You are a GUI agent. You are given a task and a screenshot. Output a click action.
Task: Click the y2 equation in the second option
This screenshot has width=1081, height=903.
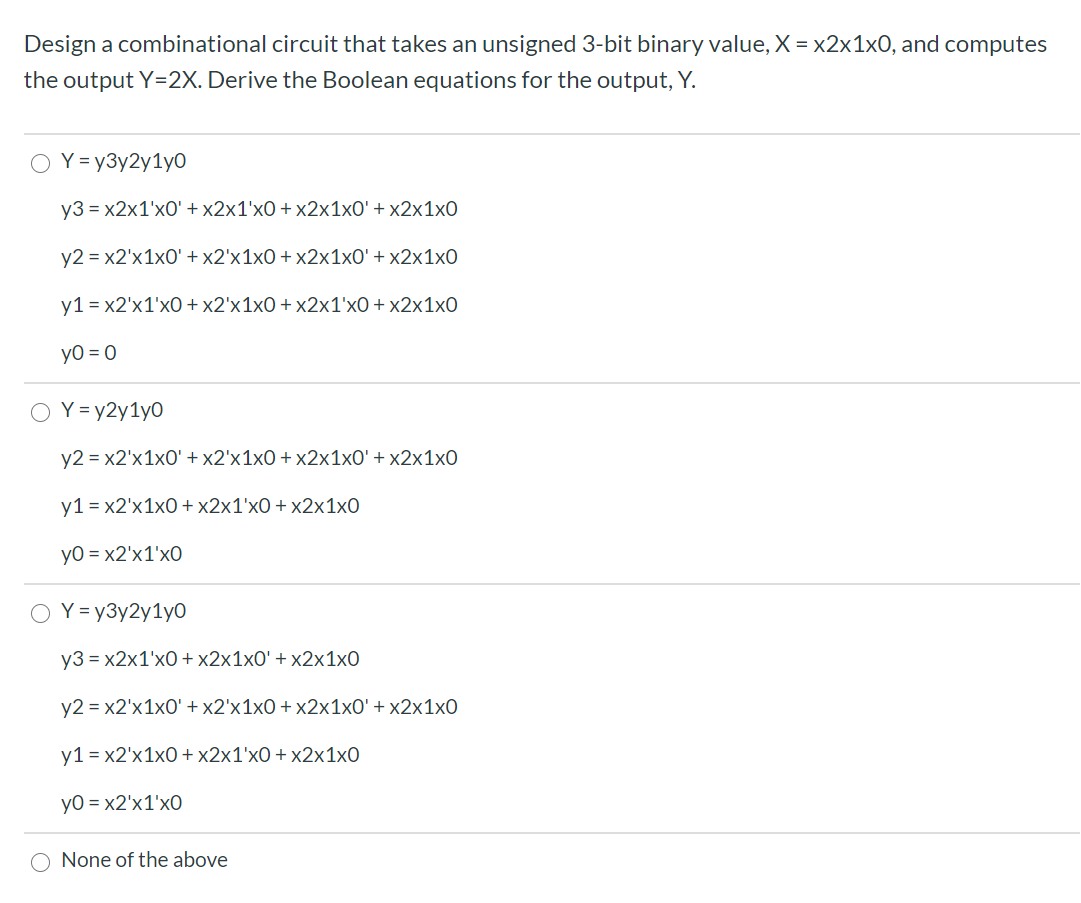[x=259, y=458]
